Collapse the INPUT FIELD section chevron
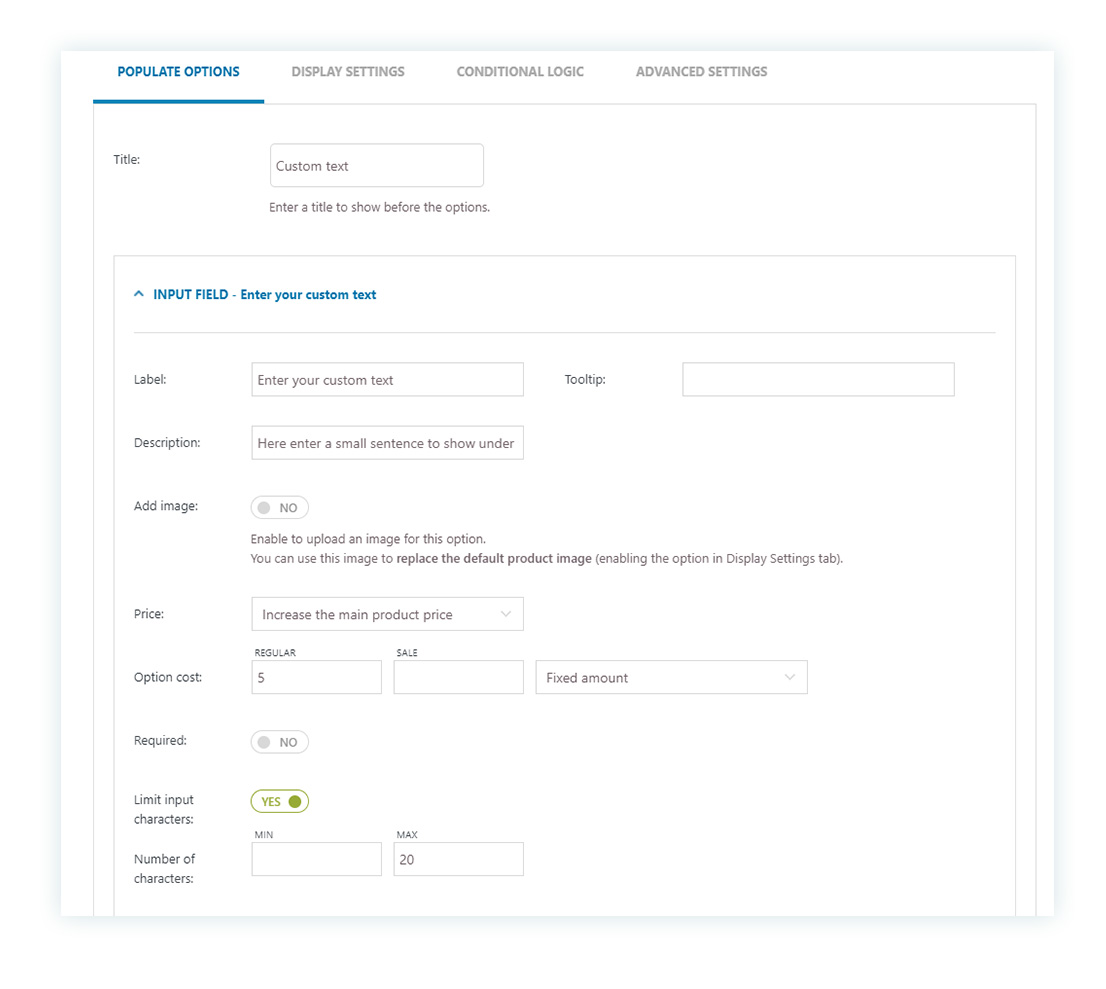The height and width of the screenshot is (989, 1106). 138,293
